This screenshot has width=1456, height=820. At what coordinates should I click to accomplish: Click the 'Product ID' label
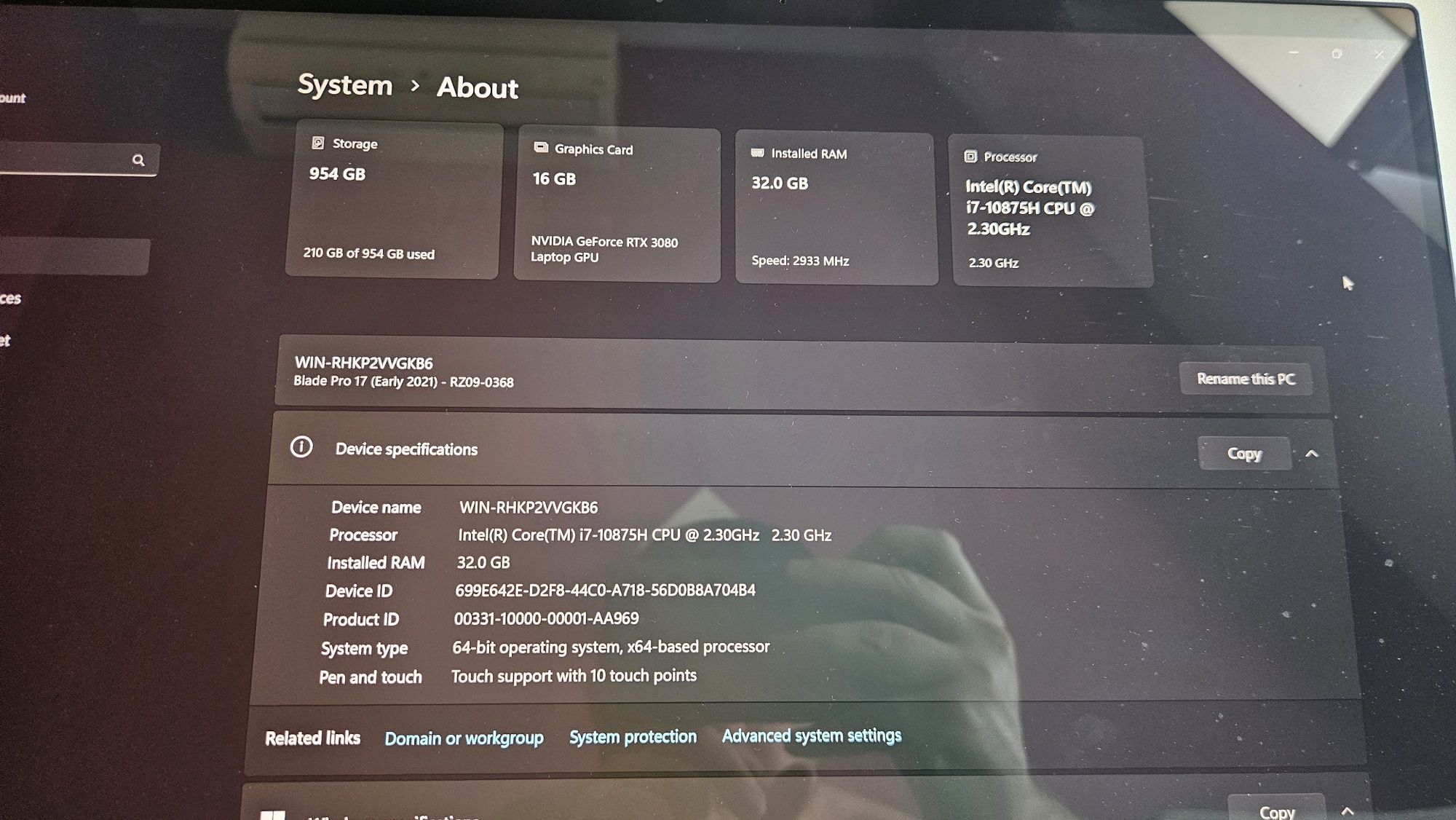[x=360, y=620]
